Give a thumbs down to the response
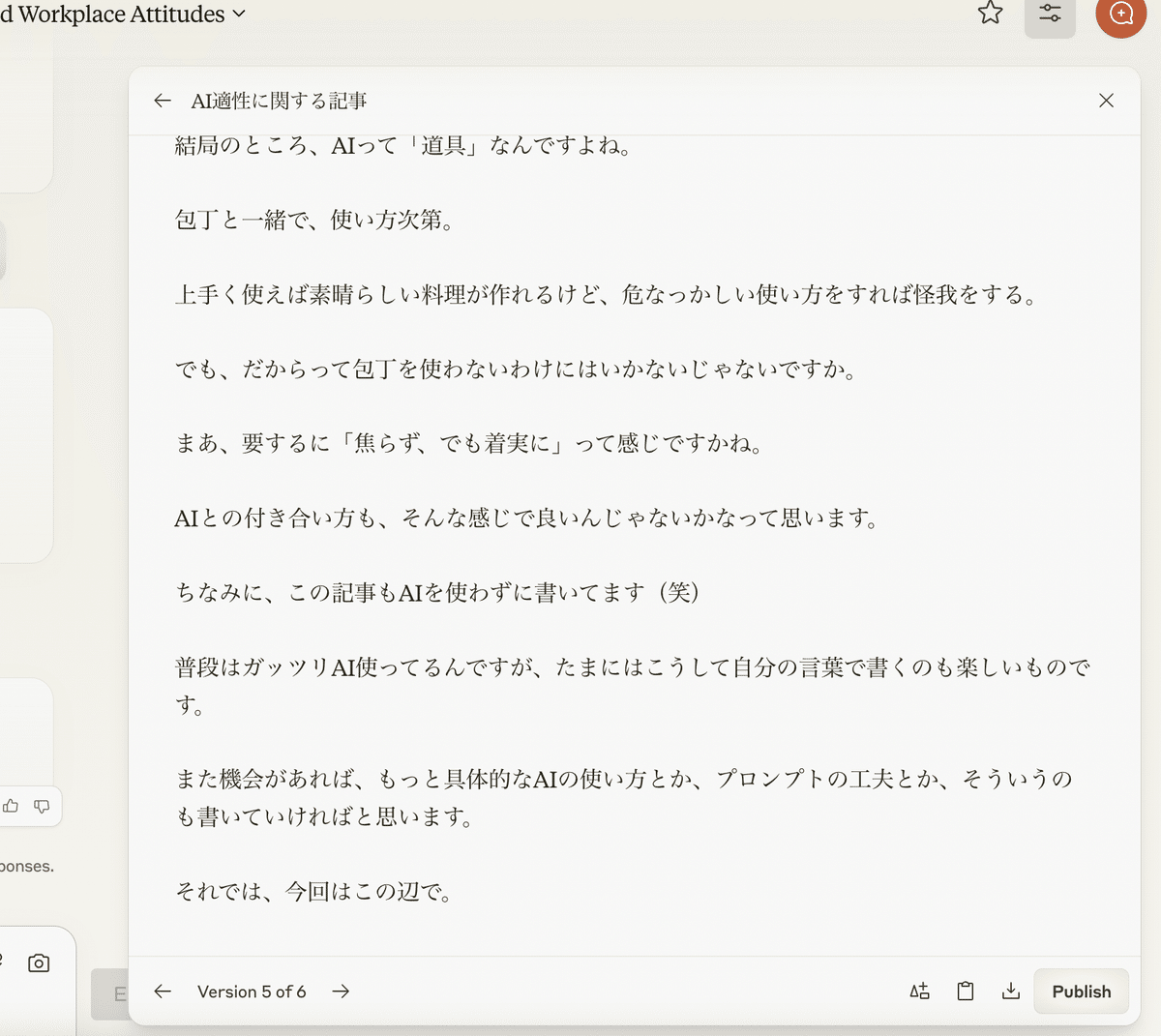The height and width of the screenshot is (1036, 1161). [x=41, y=806]
